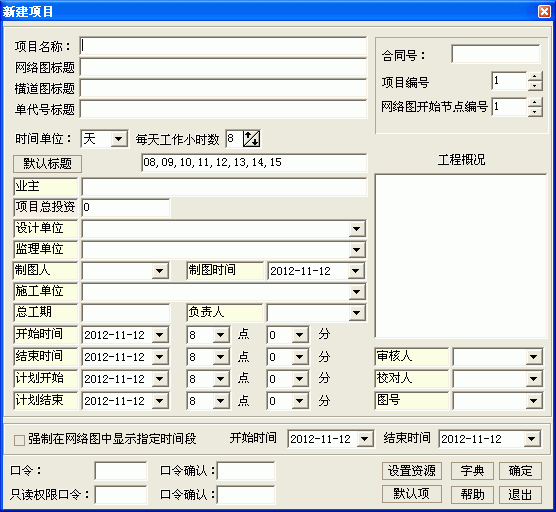This screenshot has width=556, height=512.
Task: Click the 设置资源 button
Action: (x=412, y=471)
